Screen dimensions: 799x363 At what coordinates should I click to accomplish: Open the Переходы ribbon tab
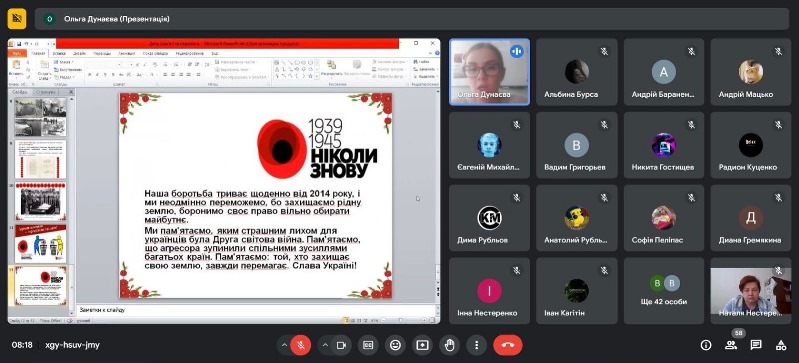(102, 53)
